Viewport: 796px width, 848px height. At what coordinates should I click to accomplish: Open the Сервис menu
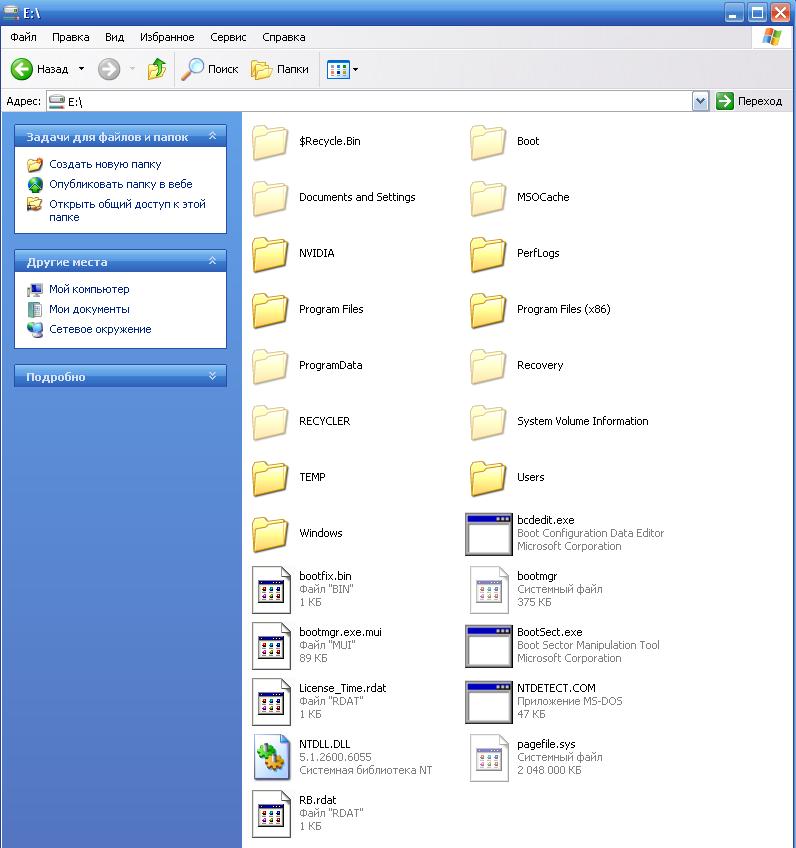(x=228, y=37)
